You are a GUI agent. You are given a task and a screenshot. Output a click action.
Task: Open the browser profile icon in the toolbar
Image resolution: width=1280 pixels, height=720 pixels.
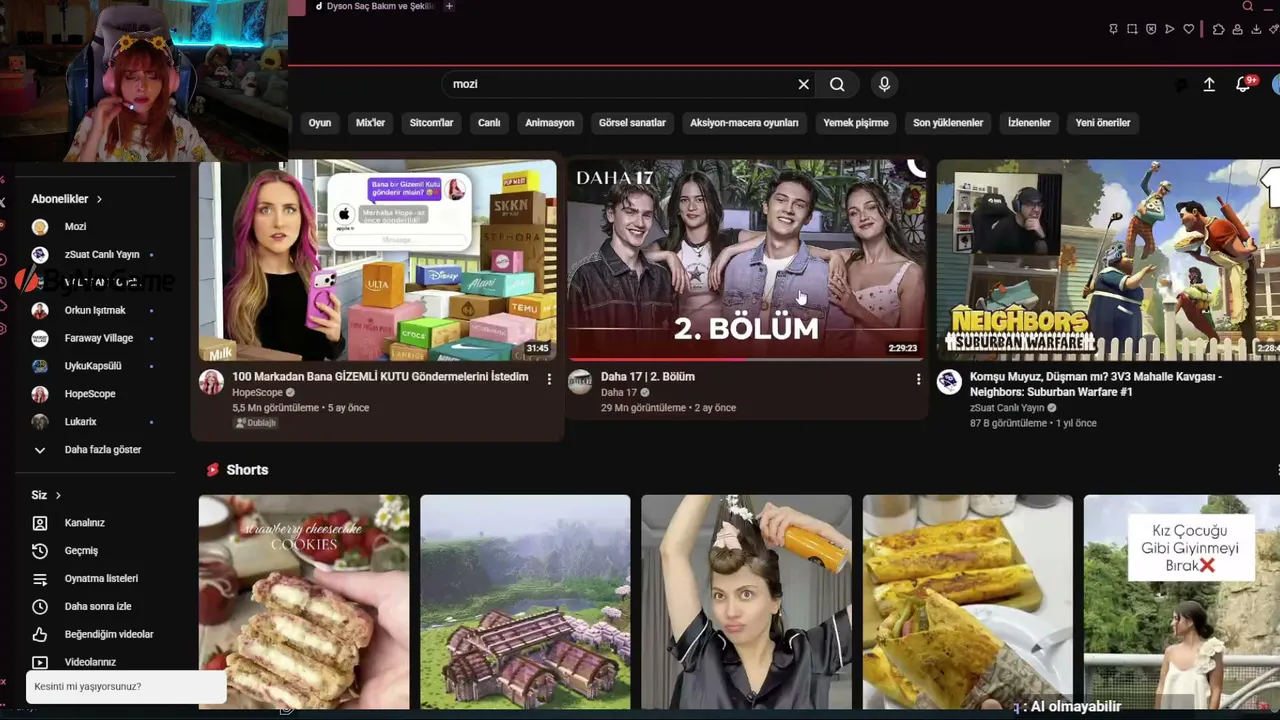point(1237,29)
